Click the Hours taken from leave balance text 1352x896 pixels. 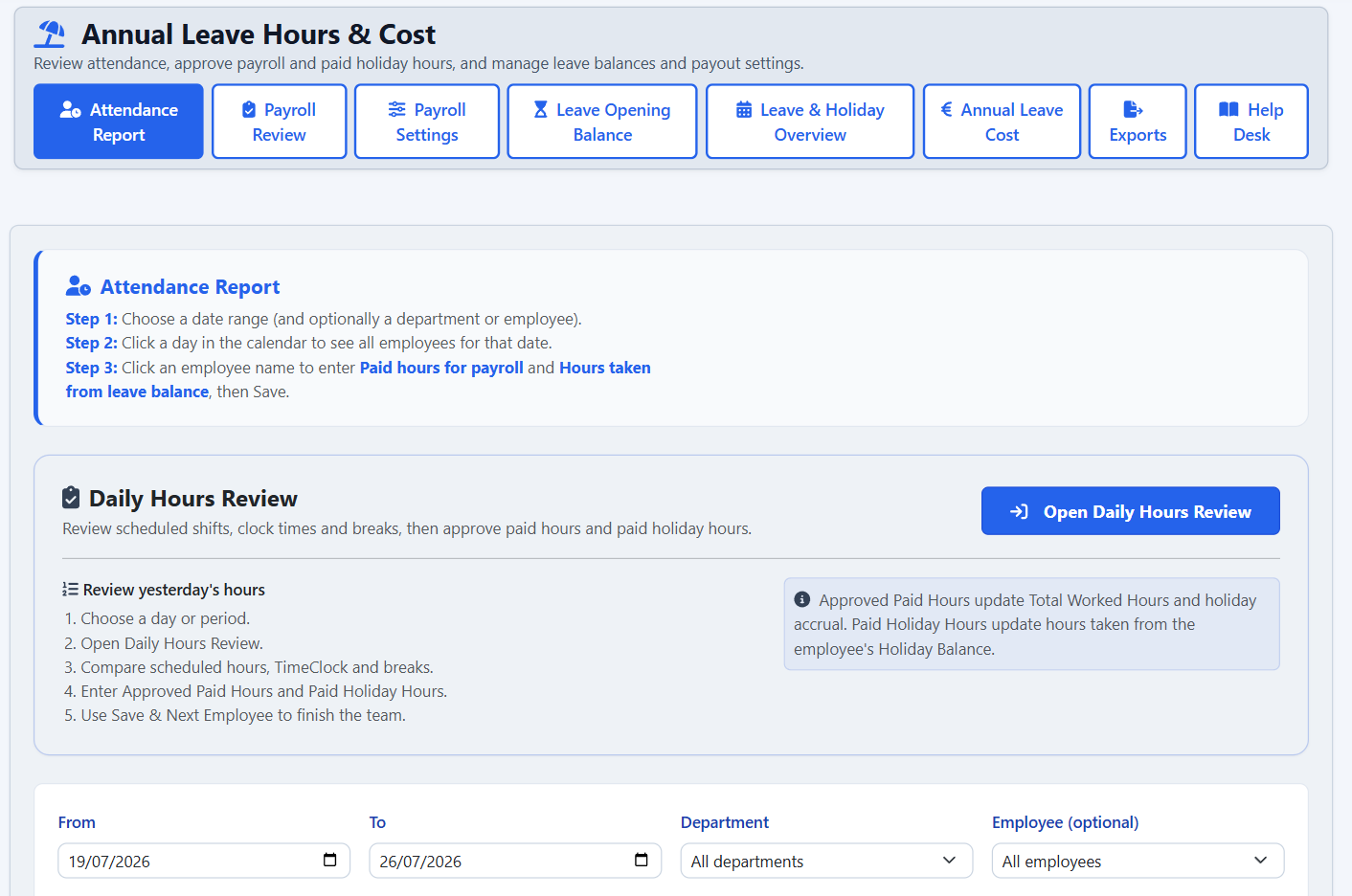358,380
